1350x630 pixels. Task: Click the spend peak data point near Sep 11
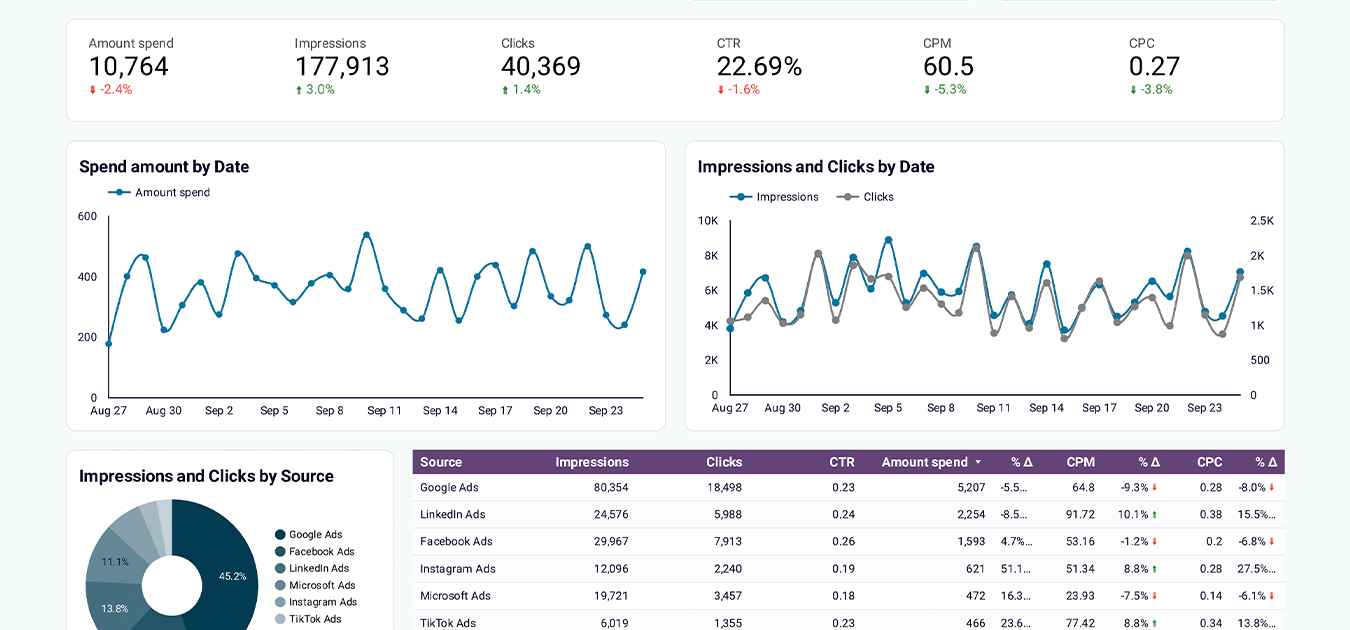[366, 234]
